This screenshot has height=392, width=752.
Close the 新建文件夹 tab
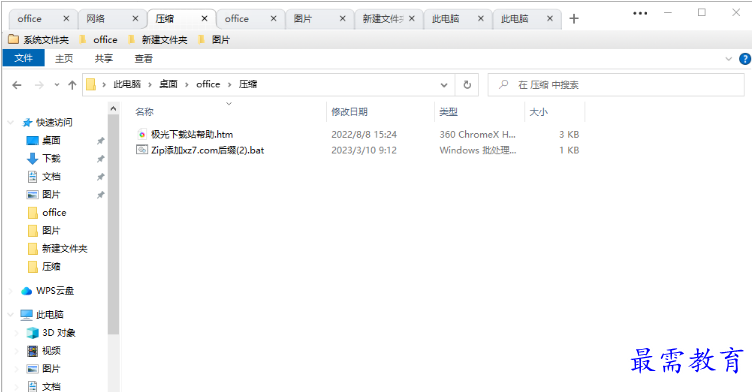(x=411, y=19)
